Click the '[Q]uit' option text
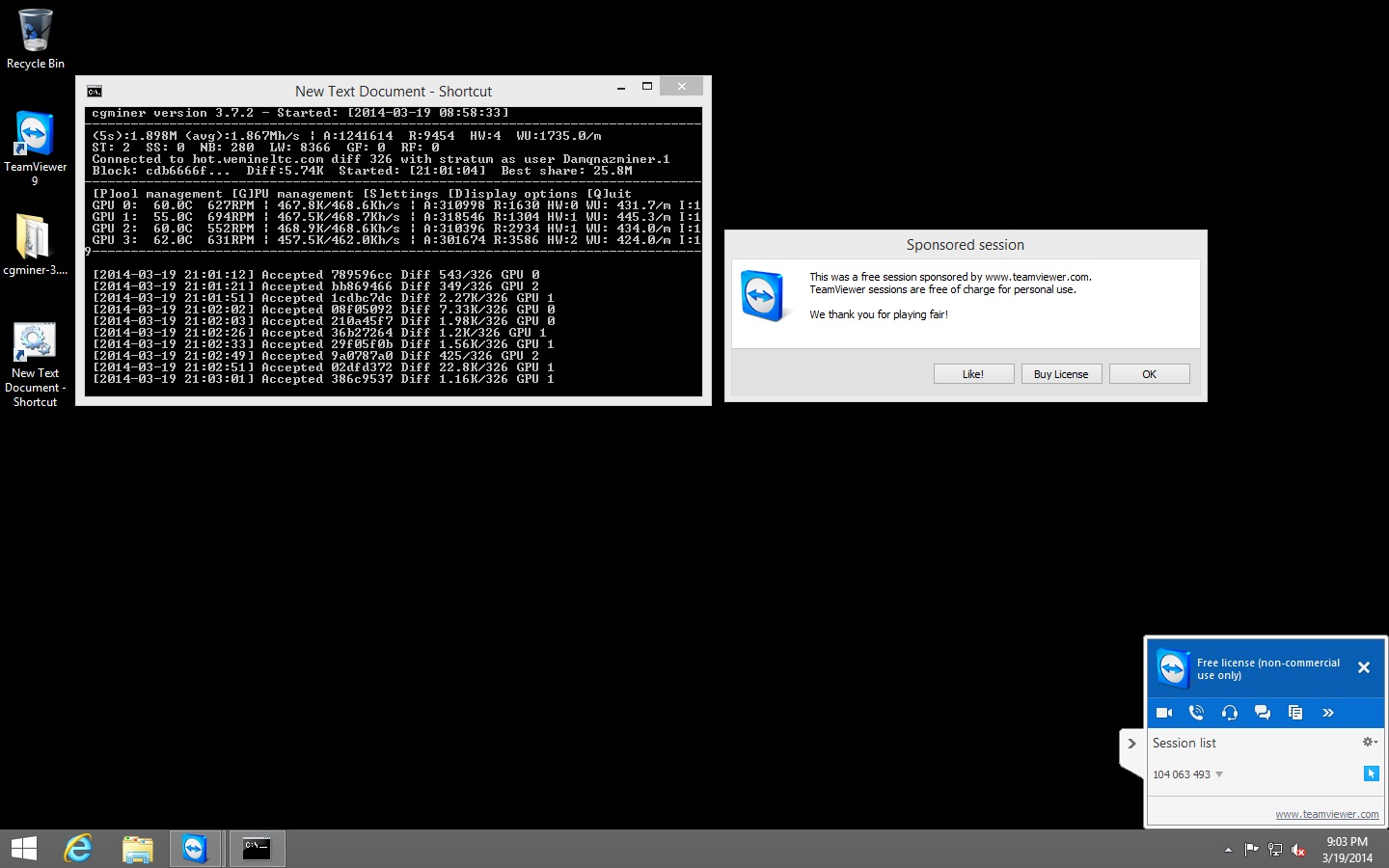 pos(609,194)
